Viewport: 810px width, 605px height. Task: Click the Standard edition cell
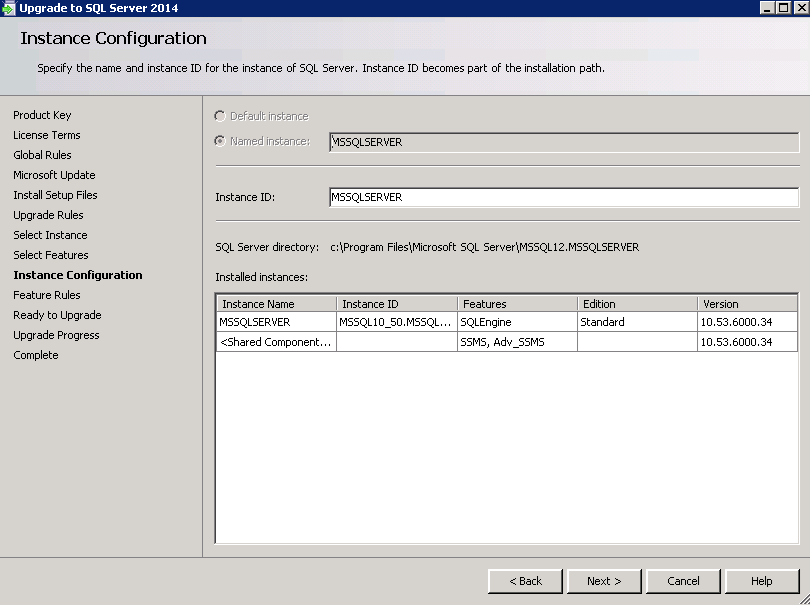[637, 322]
